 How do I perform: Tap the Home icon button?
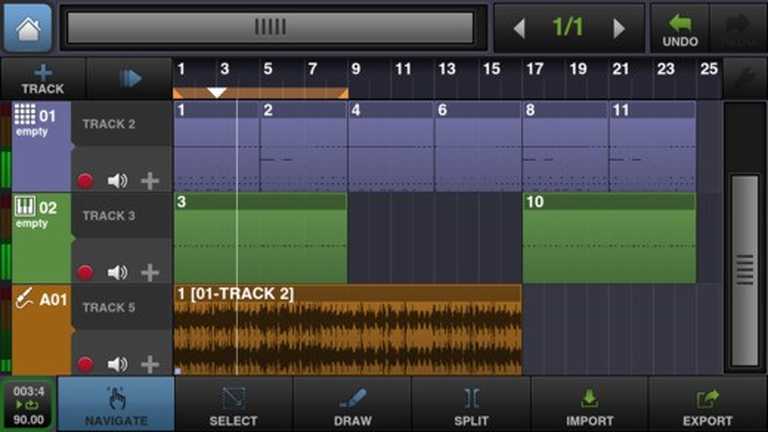(27, 27)
